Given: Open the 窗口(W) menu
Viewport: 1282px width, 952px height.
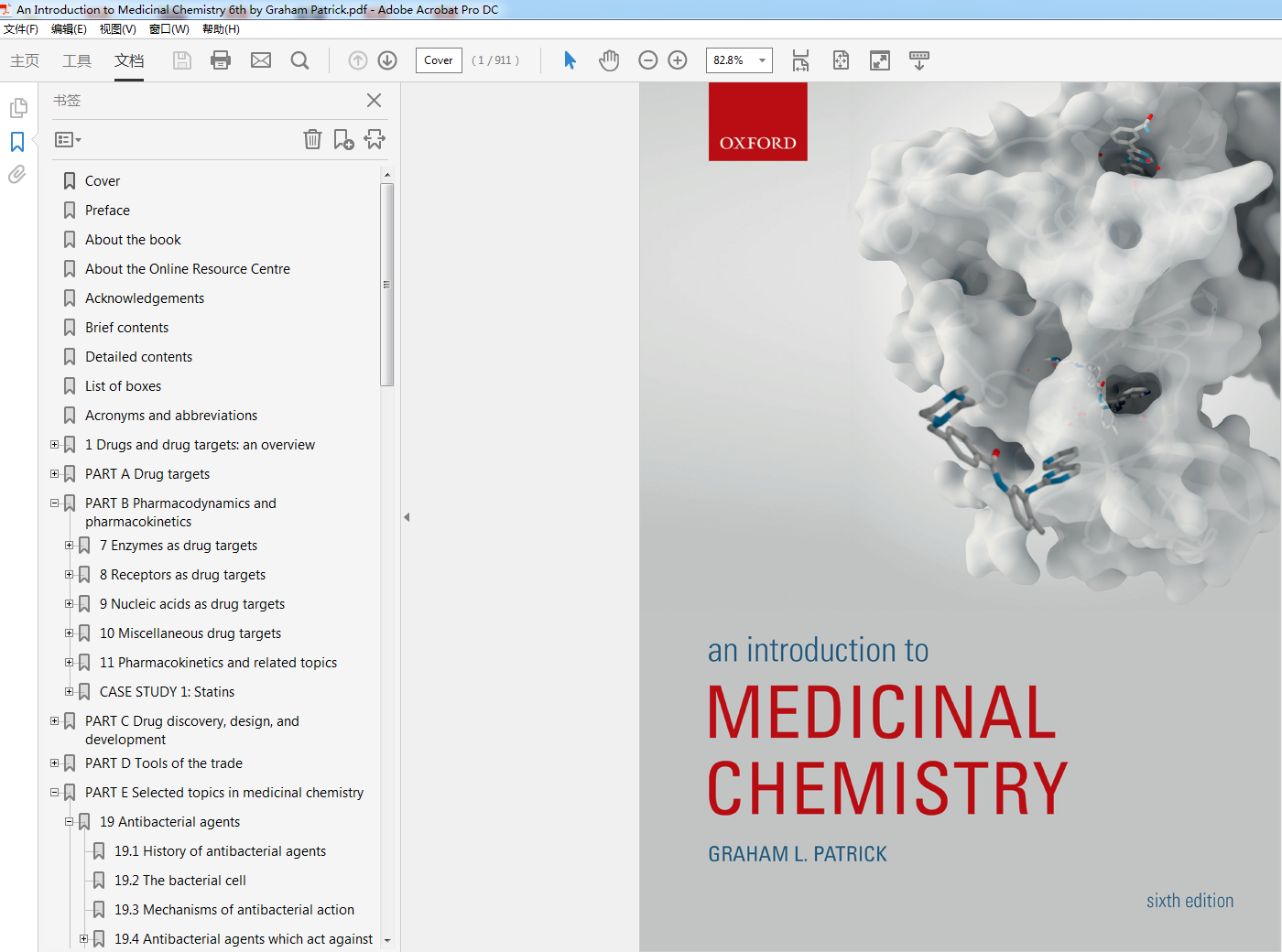Looking at the screenshot, I should pos(168,29).
